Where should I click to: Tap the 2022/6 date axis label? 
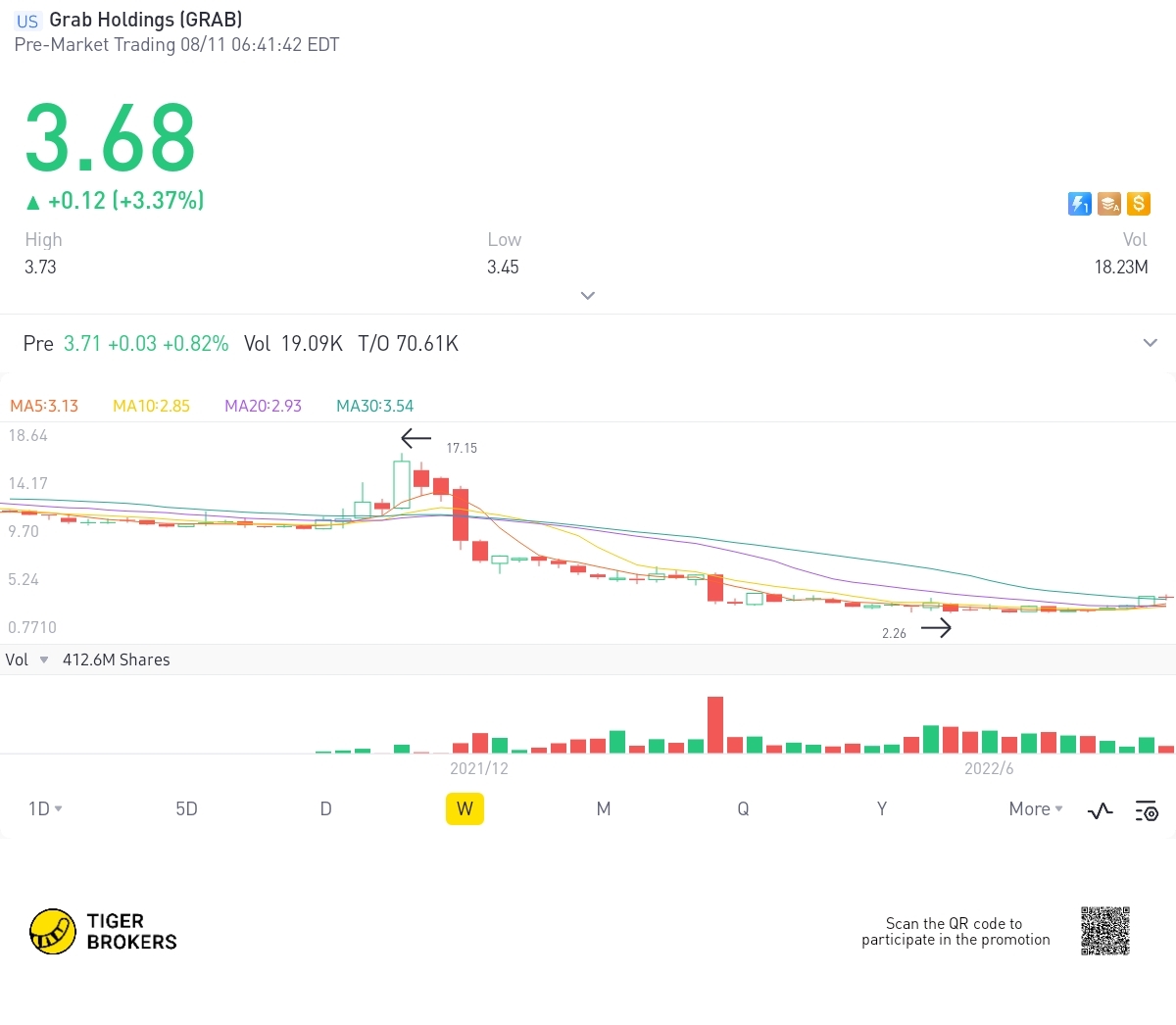[989, 768]
